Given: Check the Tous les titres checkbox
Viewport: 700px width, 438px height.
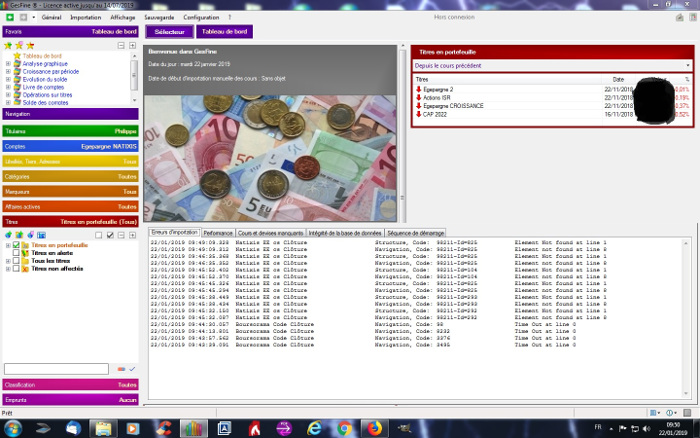Looking at the screenshot, I should (x=16, y=261).
